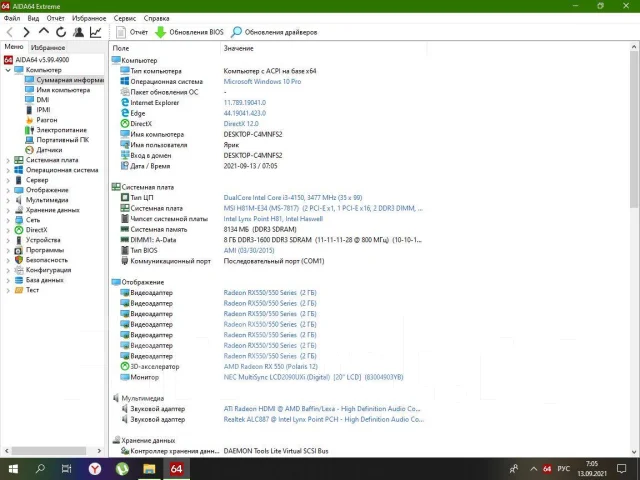Viewport: 640px width, 480px height.
Task: Select Тест in the tree
Action: click(x=27, y=290)
